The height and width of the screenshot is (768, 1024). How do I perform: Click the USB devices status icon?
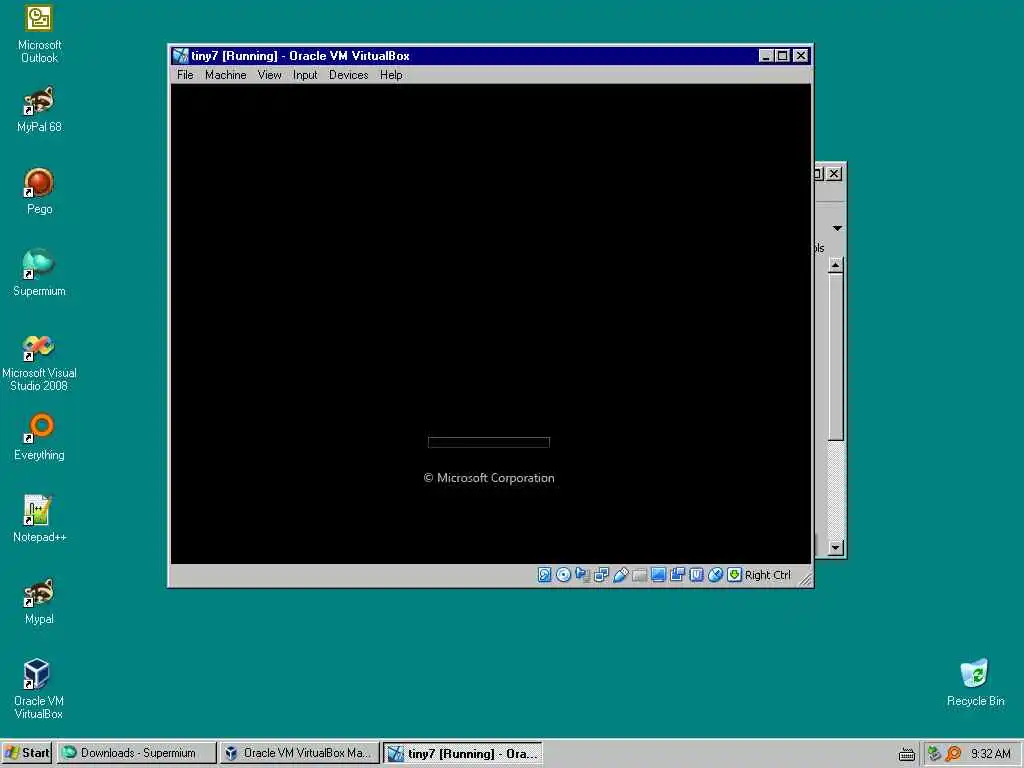620,575
